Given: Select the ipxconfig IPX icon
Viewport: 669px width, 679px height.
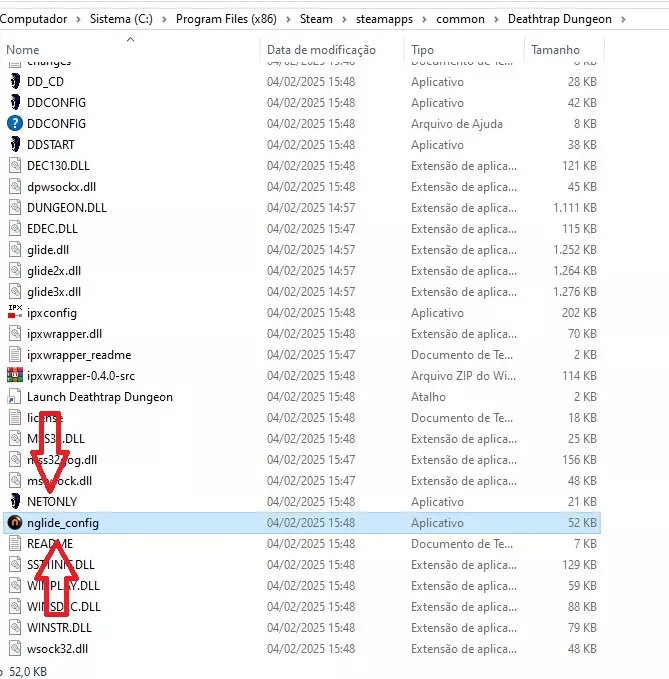Looking at the screenshot, I should (15, 312).
